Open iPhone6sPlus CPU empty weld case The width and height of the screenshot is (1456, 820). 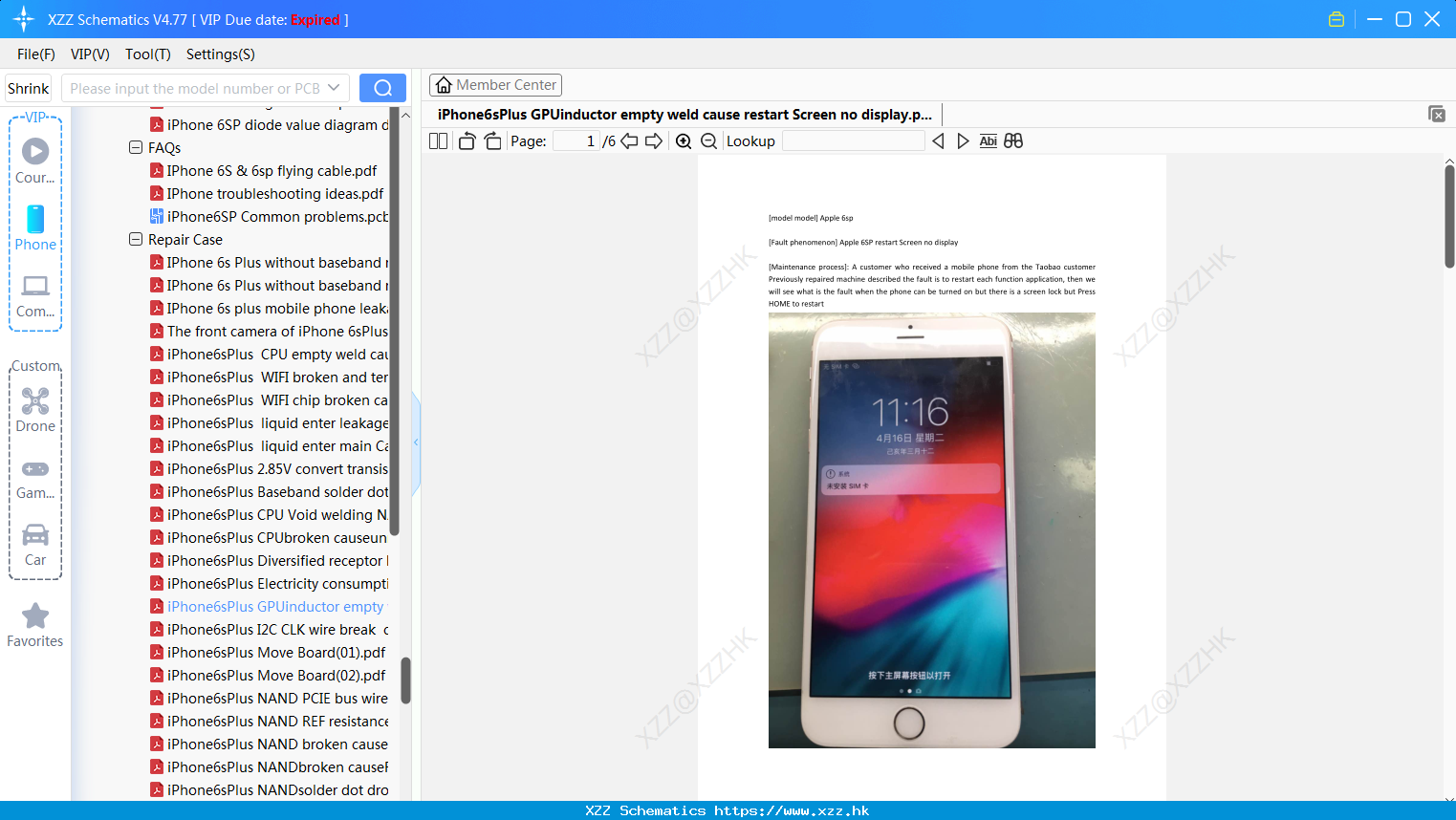pos(269,355)
